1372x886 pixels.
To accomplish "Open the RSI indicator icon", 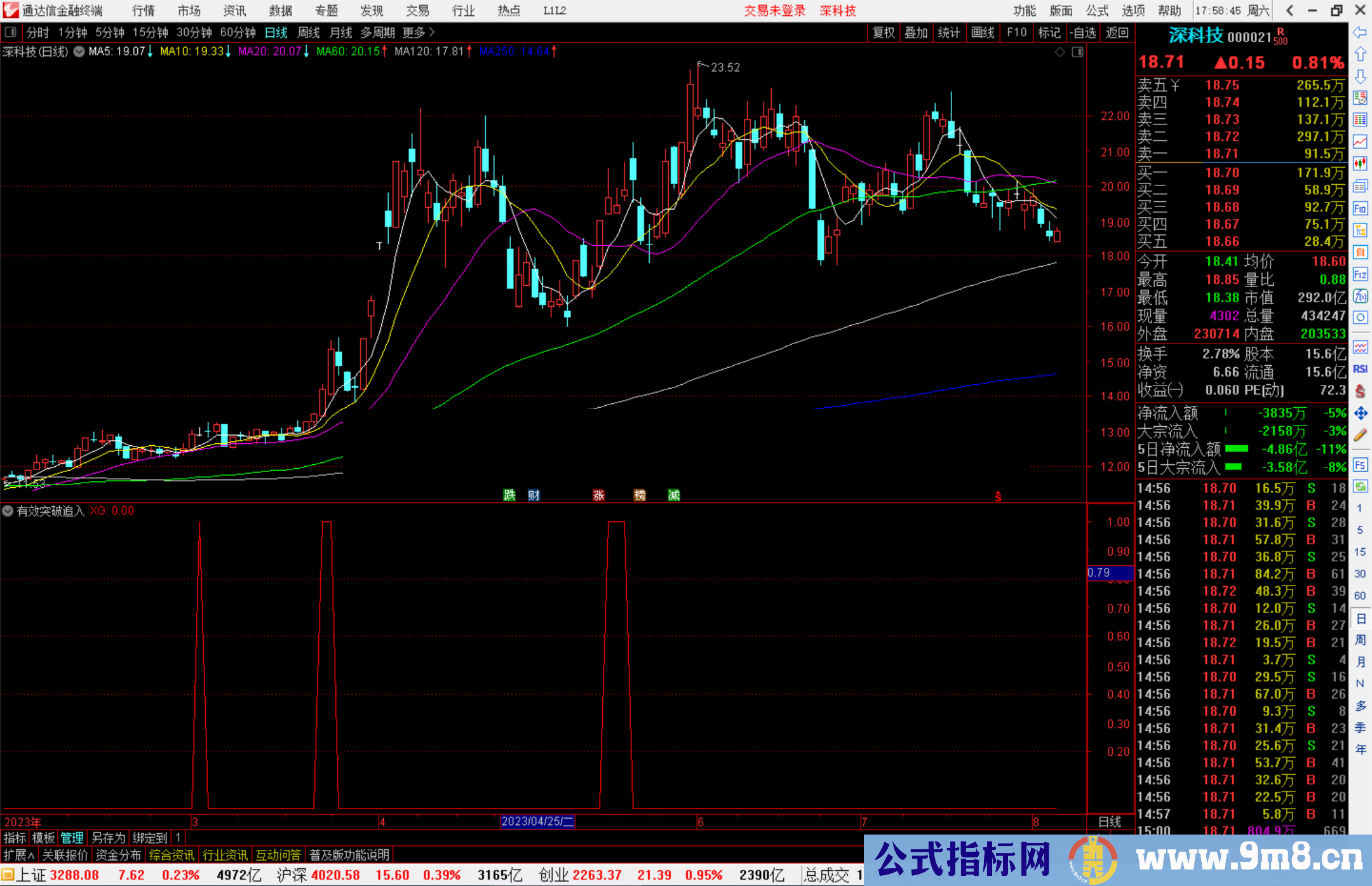I will 1360,369.
